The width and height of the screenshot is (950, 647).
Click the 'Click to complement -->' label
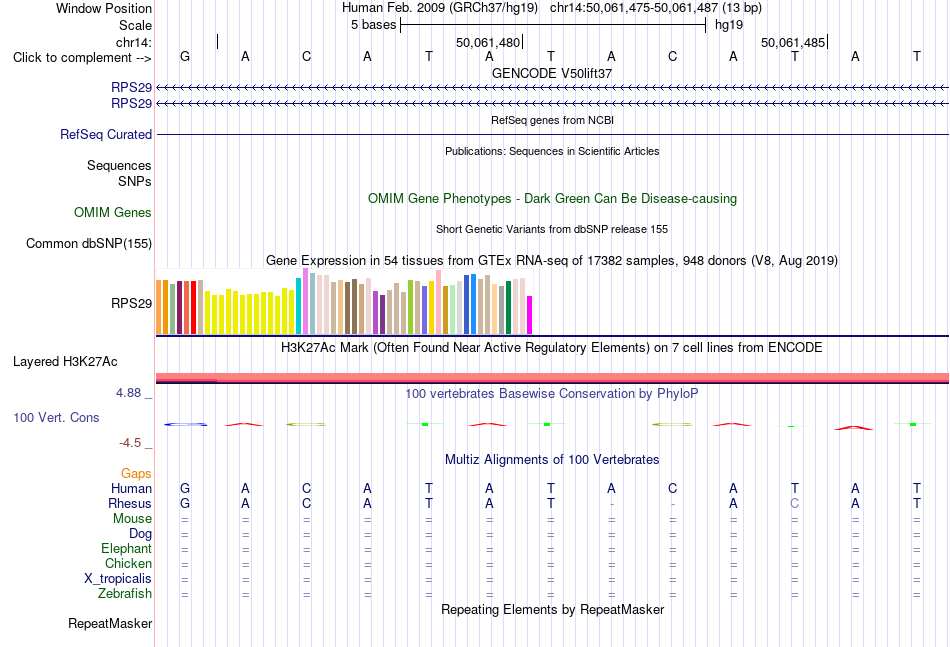click(x=82, y=58)
